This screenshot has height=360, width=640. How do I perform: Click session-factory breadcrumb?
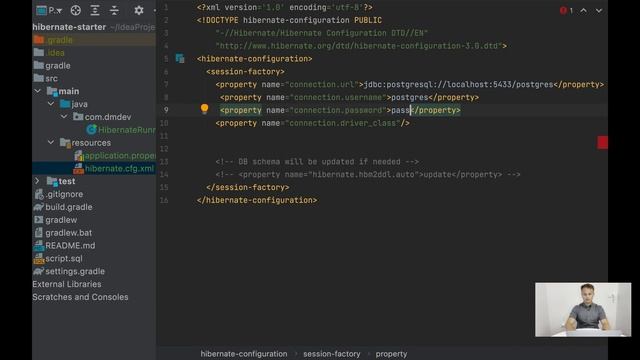[331, 354]
